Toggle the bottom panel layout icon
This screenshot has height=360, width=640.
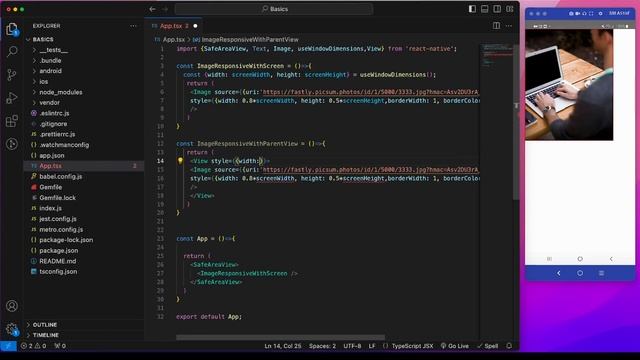(484, 9)
